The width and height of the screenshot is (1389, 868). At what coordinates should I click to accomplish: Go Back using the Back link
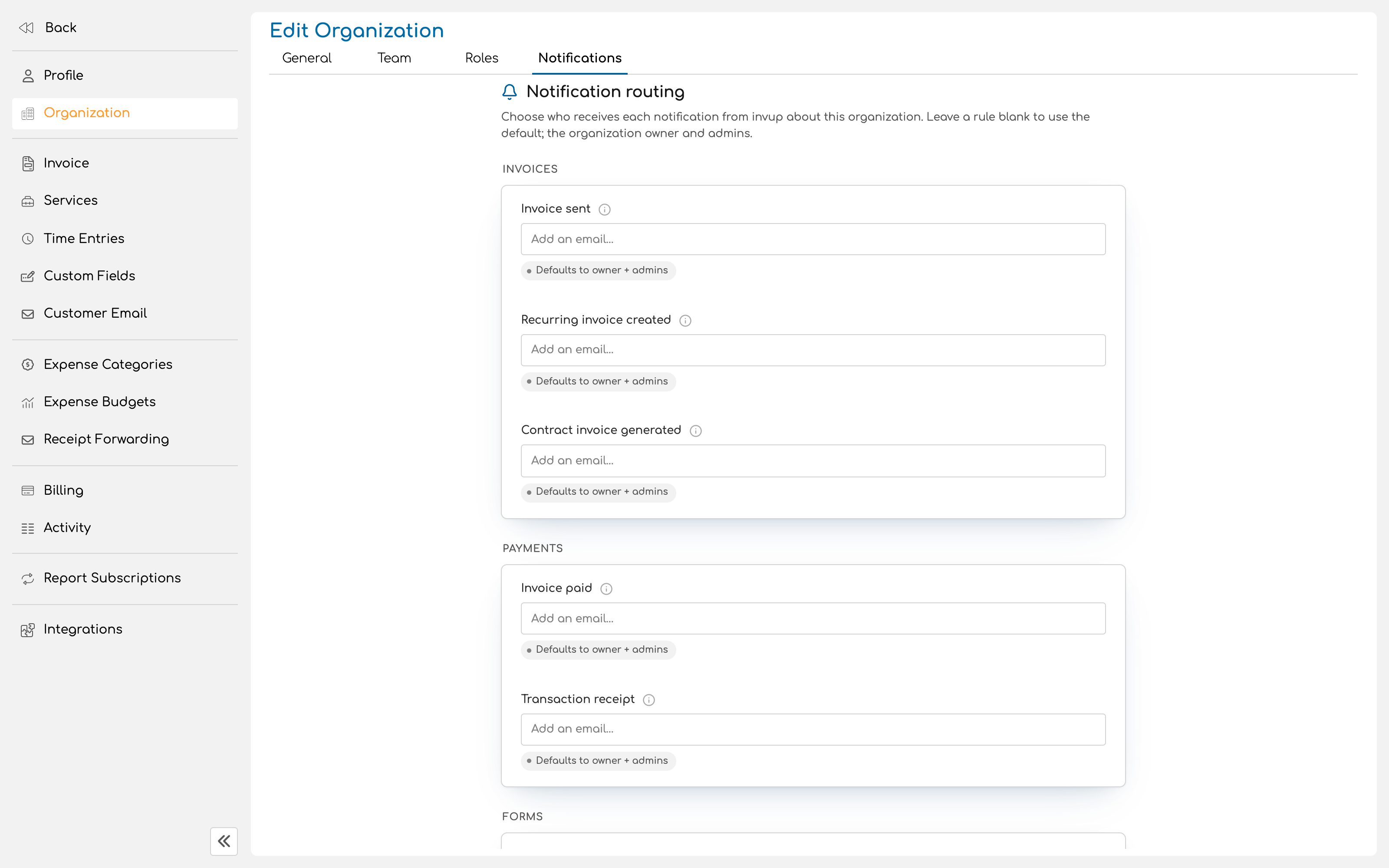[x=61, y=27]
